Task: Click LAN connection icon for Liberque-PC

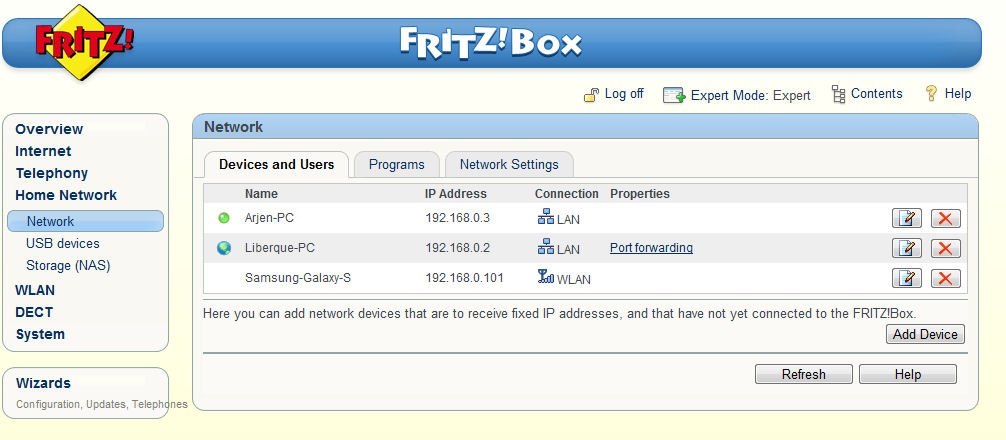Action: tap(545, 247)
